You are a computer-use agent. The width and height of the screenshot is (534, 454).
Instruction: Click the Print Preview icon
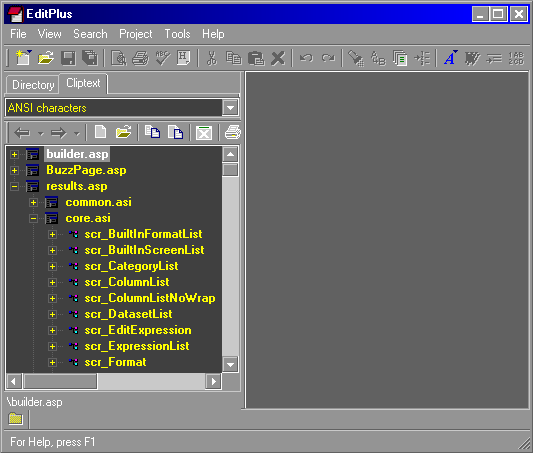119,58
